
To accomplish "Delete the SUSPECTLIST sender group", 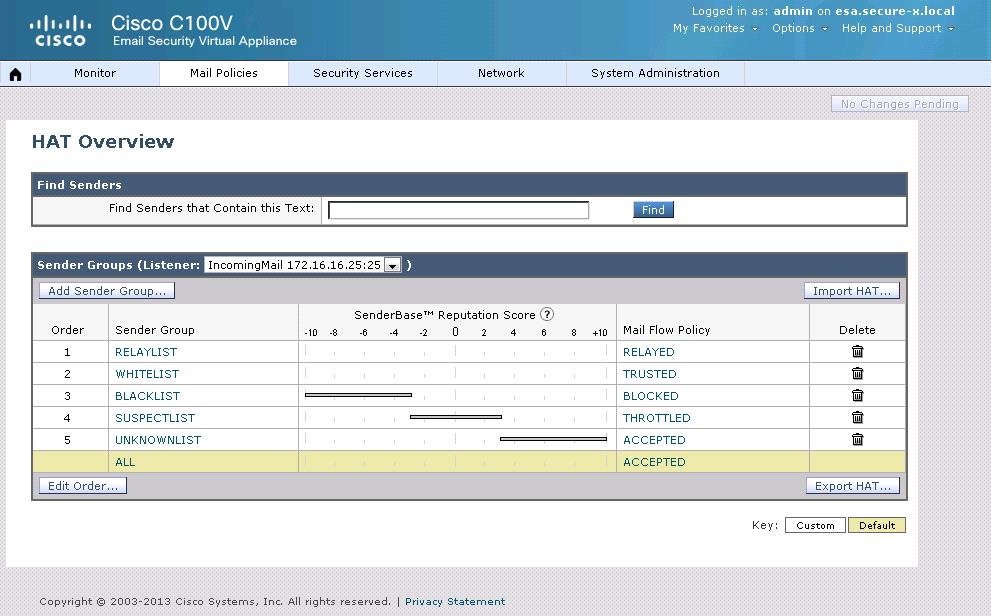I will point(857,418).
